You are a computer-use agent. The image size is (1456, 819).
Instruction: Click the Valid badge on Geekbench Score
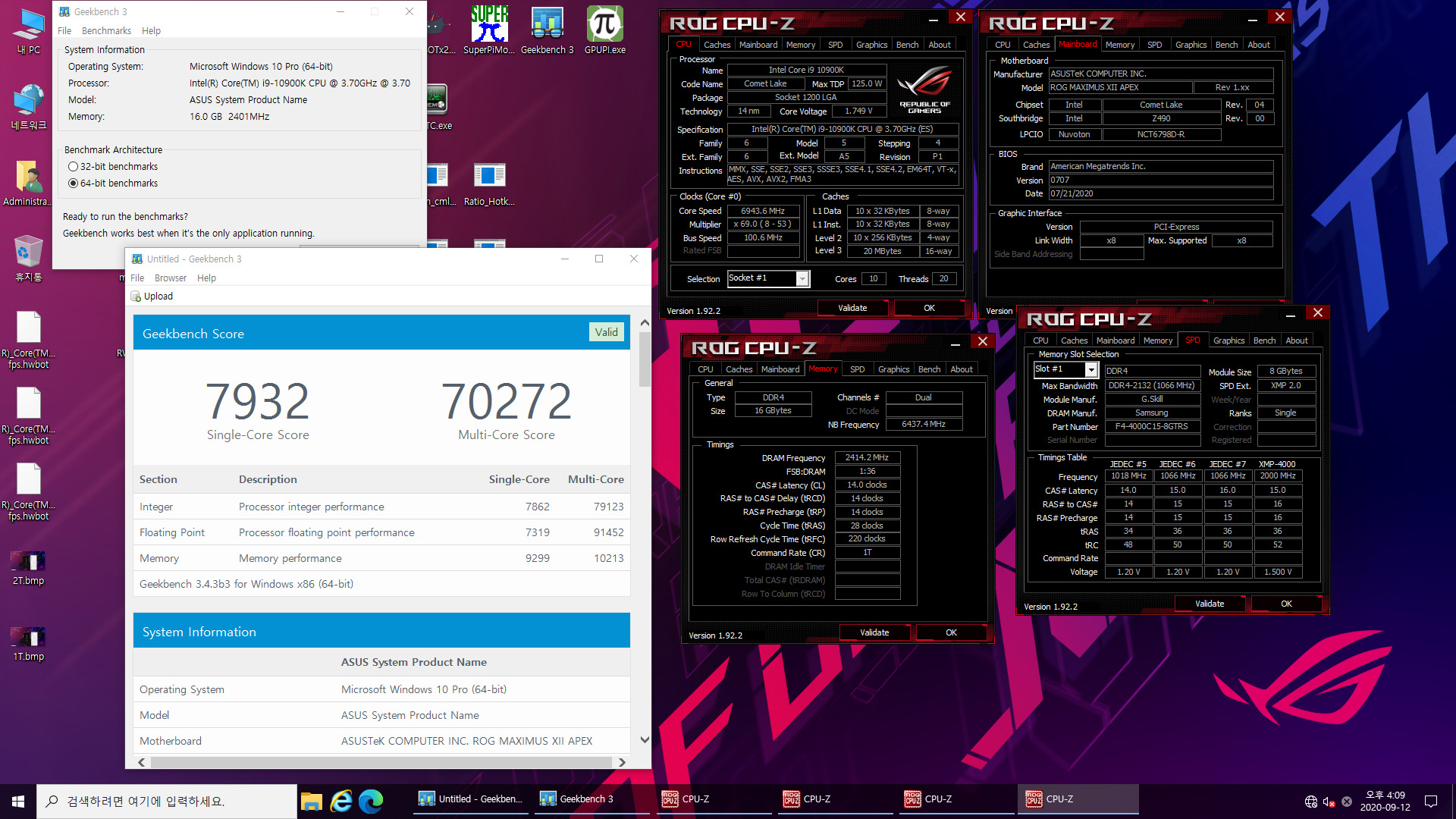tap(606, 332)
